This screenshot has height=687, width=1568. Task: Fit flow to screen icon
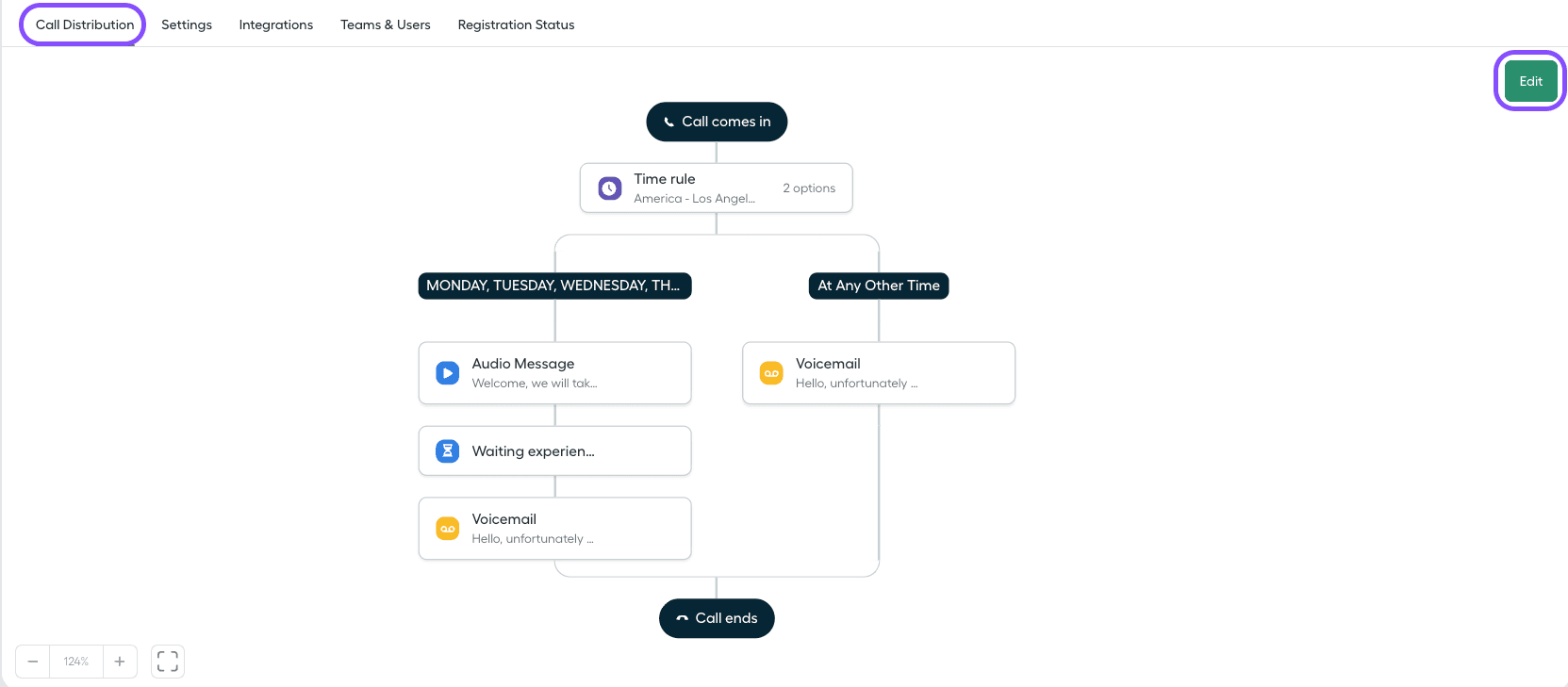168,662
